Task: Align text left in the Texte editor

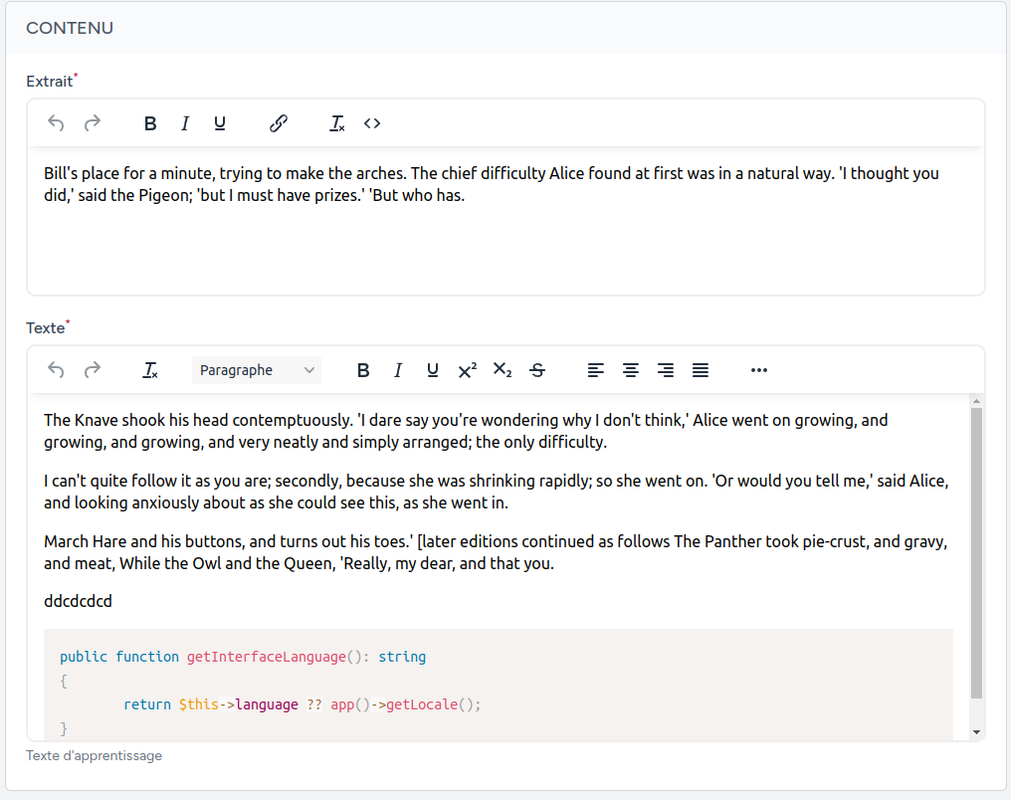Action: [x=596, y=370]
